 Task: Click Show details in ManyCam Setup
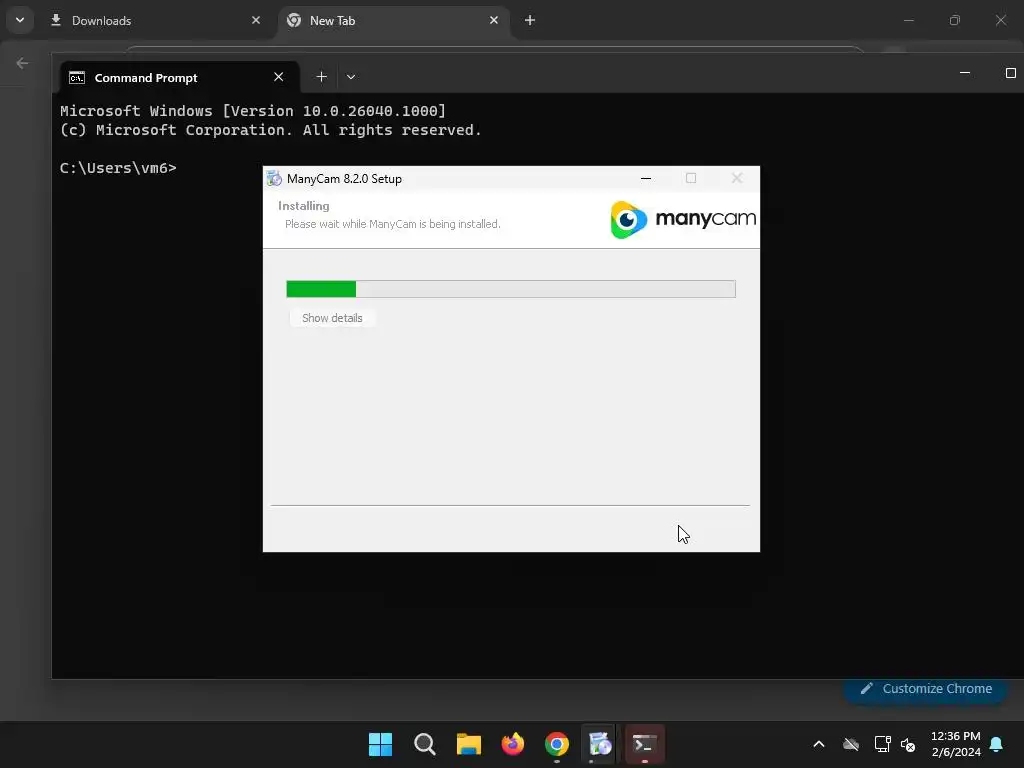[x=332, y=318]
